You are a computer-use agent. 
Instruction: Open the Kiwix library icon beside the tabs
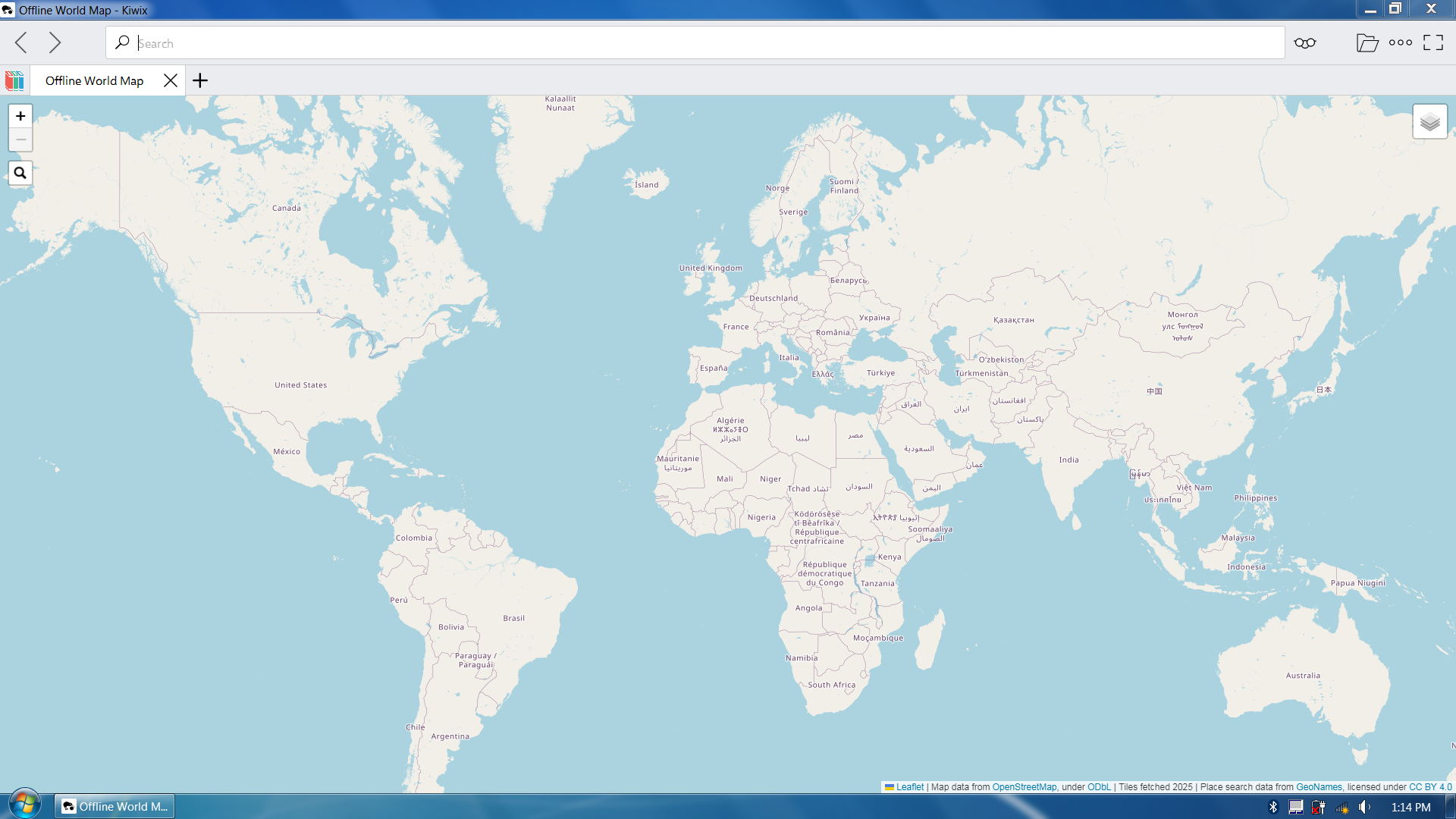14,80
